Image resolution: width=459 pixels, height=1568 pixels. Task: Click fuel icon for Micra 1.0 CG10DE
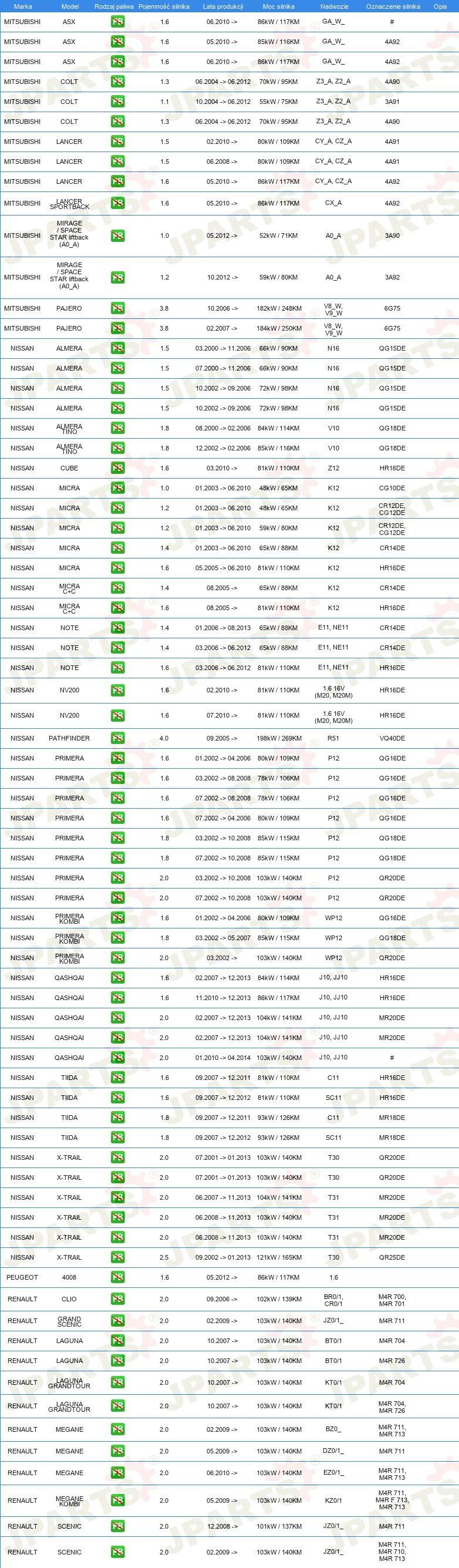tap(117, 489)
